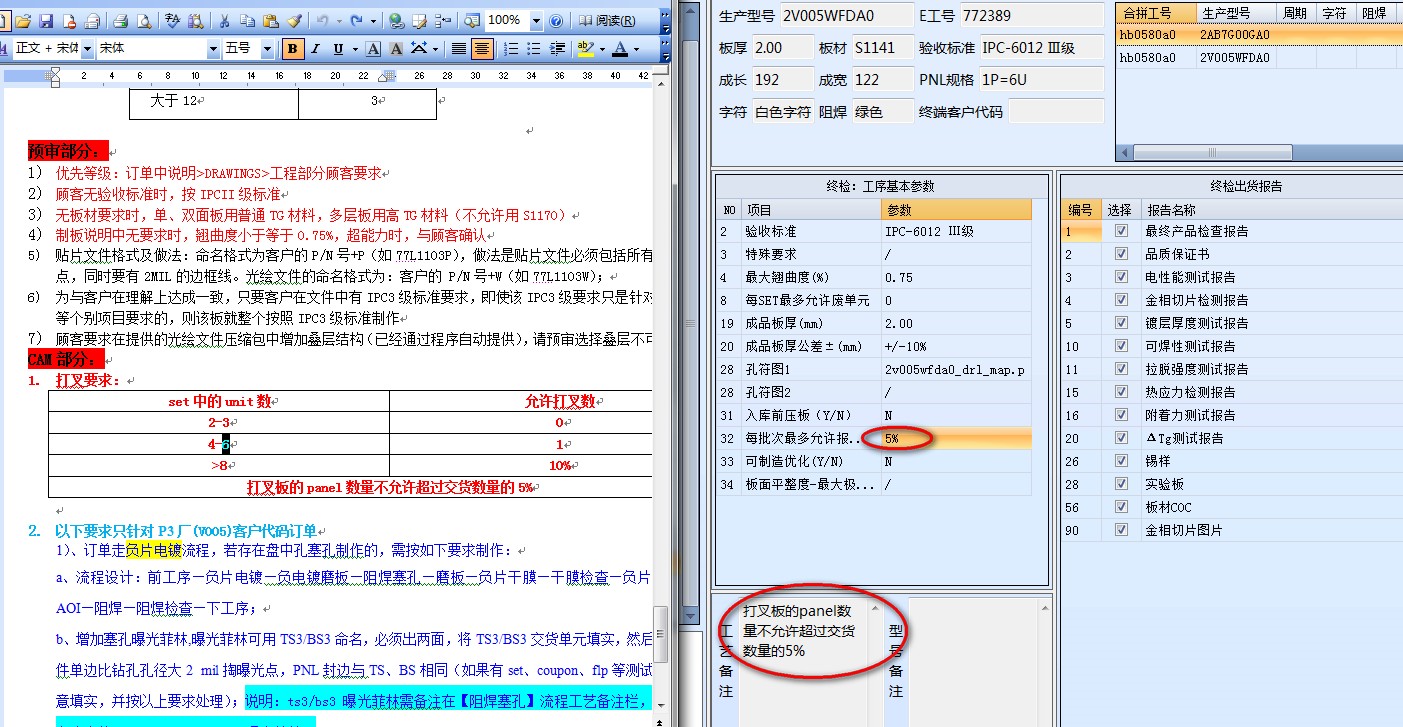Uncheck 品质保证书 report checkbox
The height and width of the screenshot is (727, 1403).
(x=1120, y=254)
